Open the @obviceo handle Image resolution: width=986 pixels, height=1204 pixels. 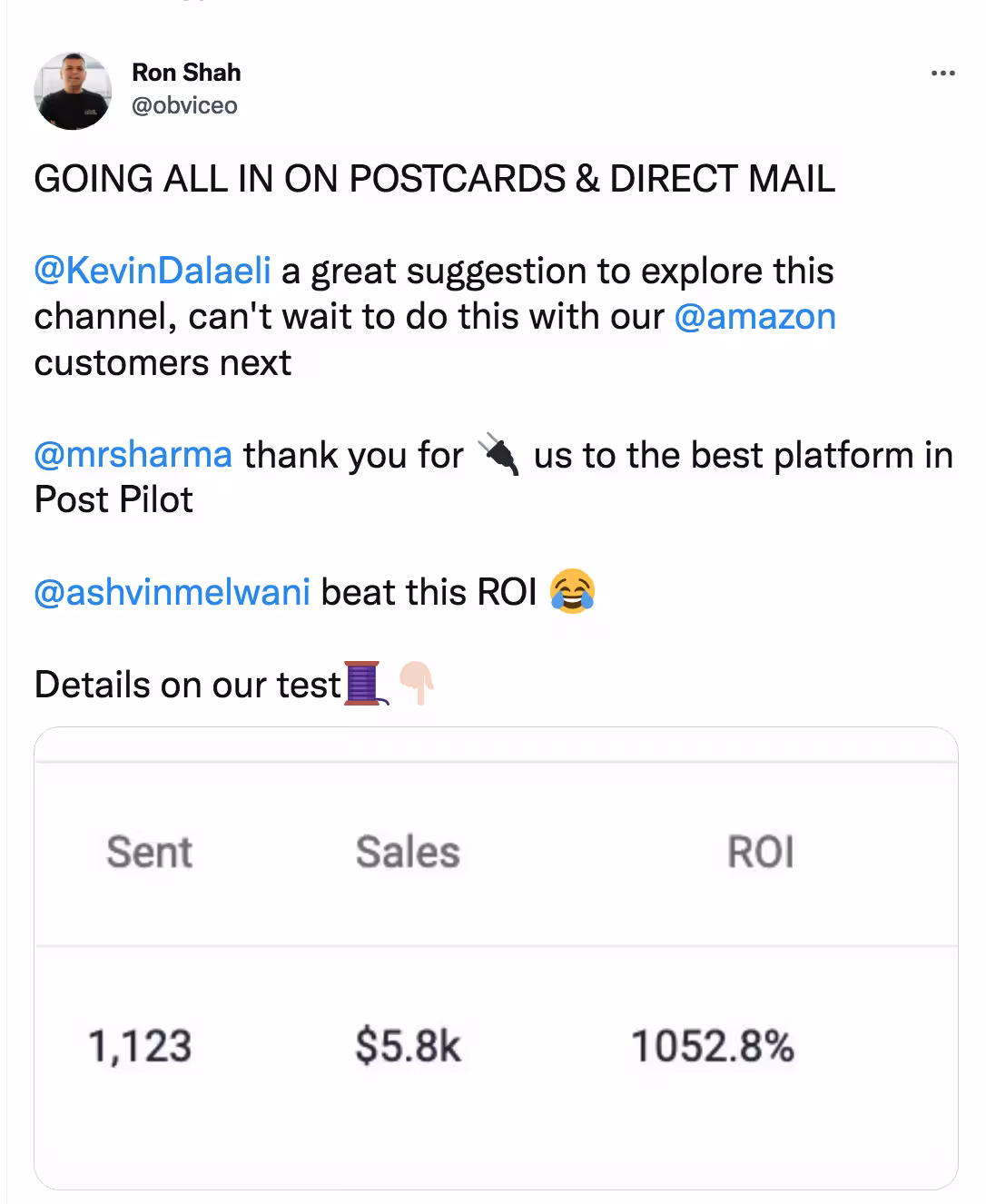pos(184,105)
